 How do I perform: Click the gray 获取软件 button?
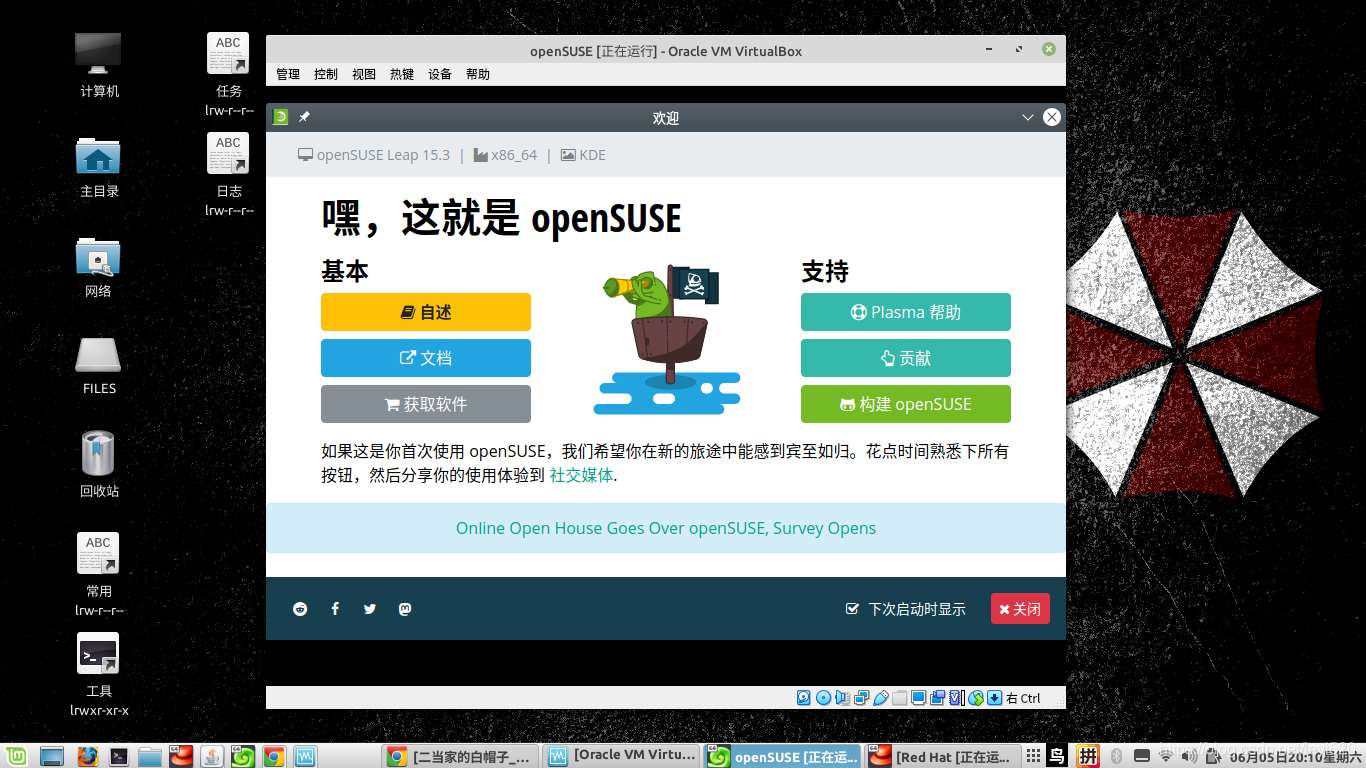[426, 404]
